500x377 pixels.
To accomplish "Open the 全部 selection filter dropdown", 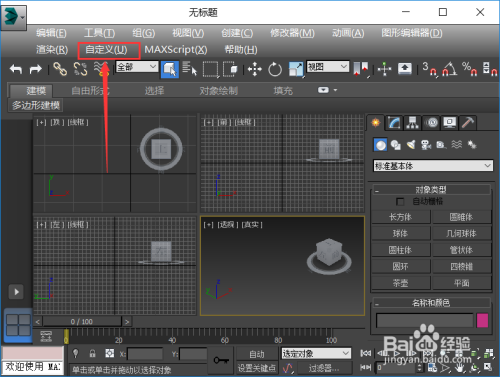I will pyautogui.click(x=137, y=67).
